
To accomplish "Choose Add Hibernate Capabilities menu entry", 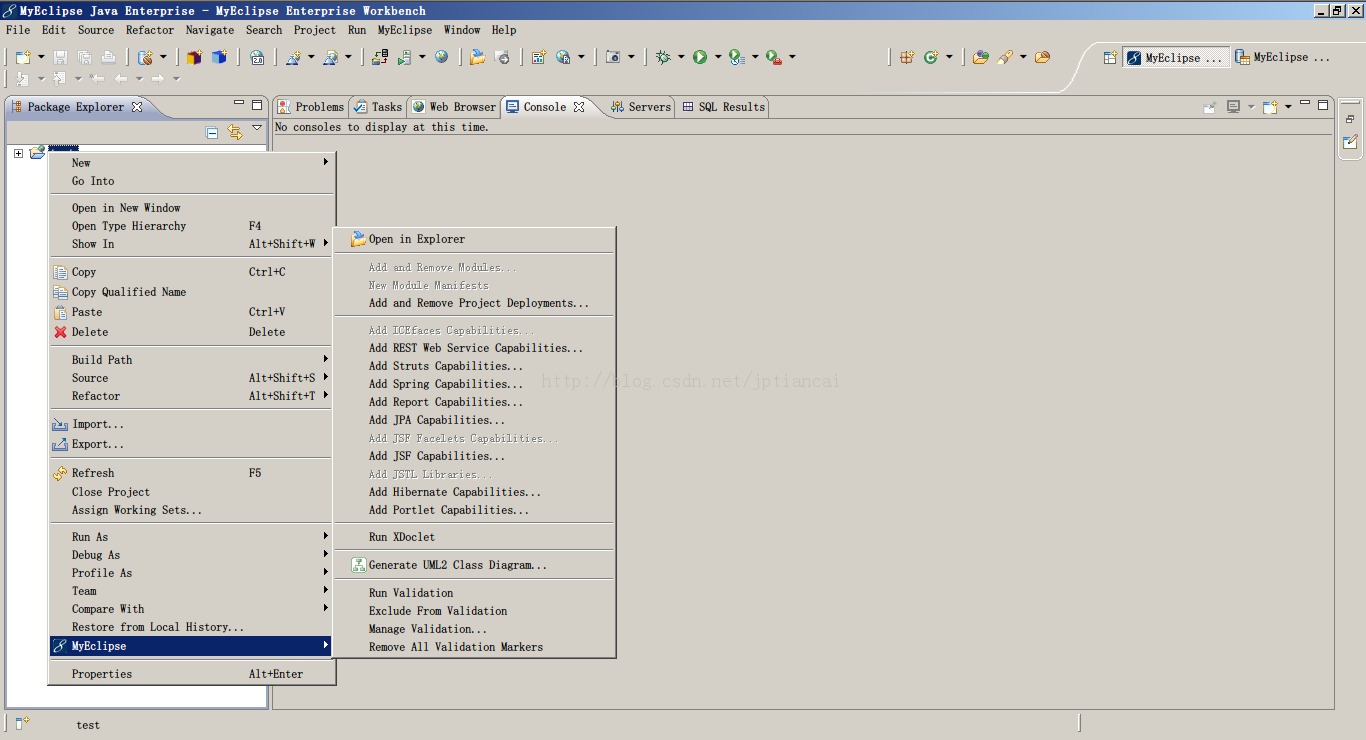I will click(x=454, y=492).
